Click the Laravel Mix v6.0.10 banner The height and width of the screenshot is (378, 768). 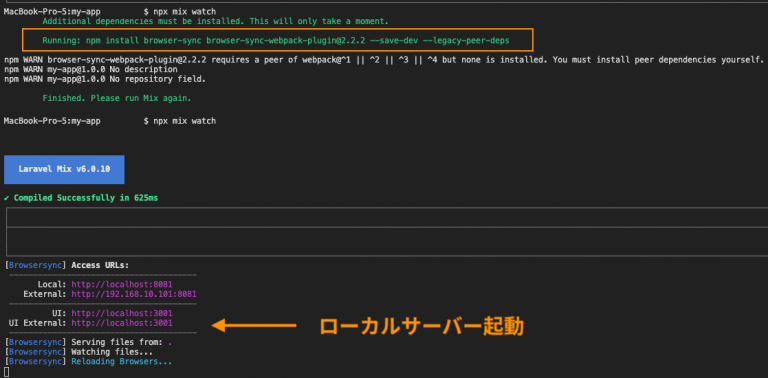pyautogui.click(x=64, y=169)
